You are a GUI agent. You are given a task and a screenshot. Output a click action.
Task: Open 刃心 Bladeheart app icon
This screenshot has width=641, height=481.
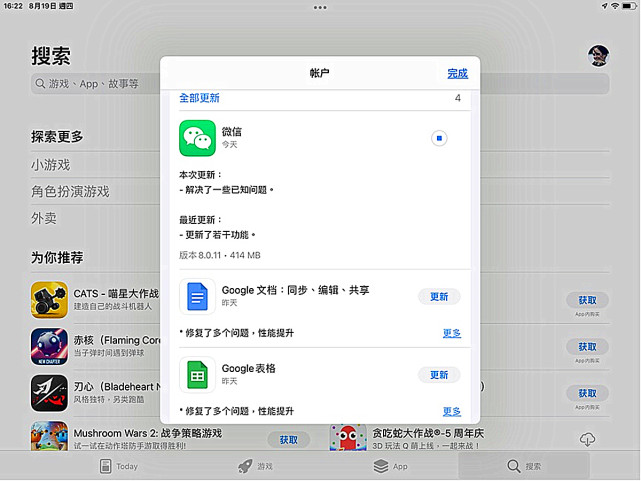[49, 393]
